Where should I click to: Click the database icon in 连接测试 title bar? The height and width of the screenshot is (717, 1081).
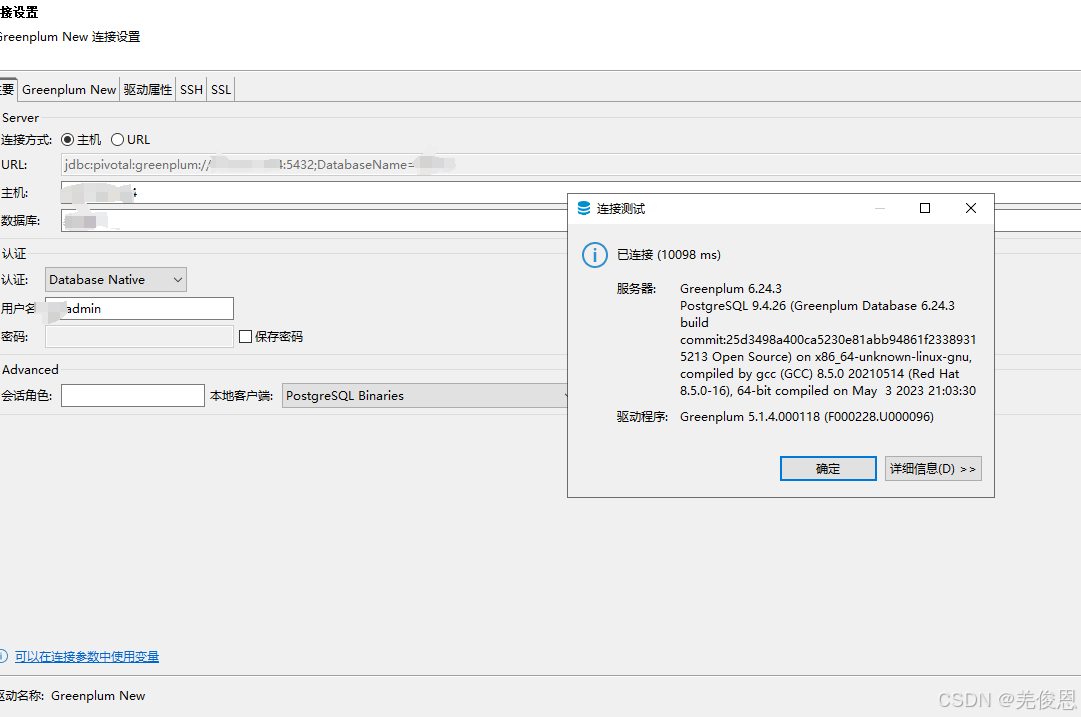coord(584,208)
